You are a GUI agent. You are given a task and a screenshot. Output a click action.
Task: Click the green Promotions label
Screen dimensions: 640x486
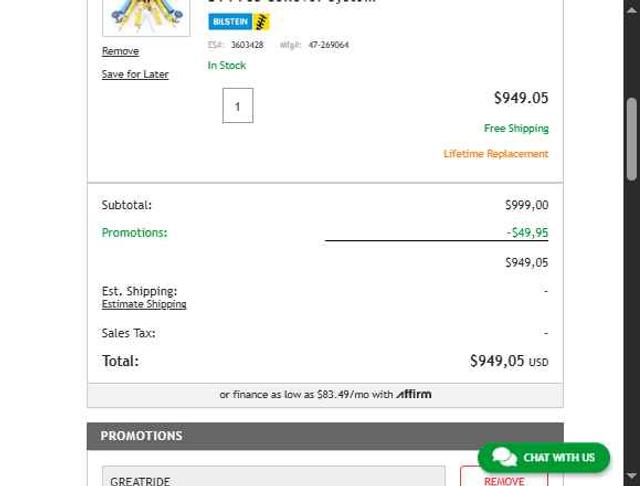(x=134, y=232)
